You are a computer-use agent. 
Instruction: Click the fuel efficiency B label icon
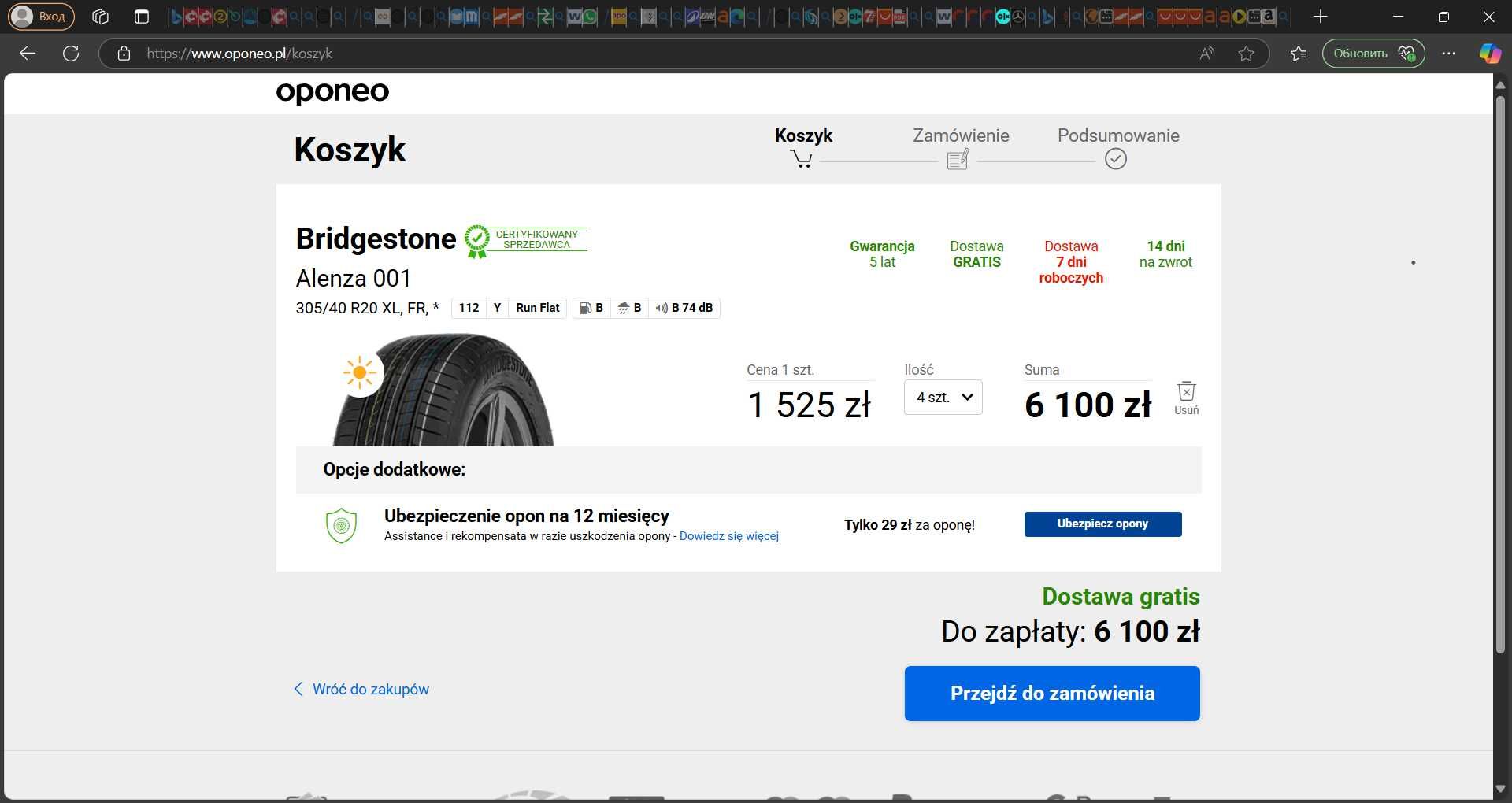click(x=591, y=308)
